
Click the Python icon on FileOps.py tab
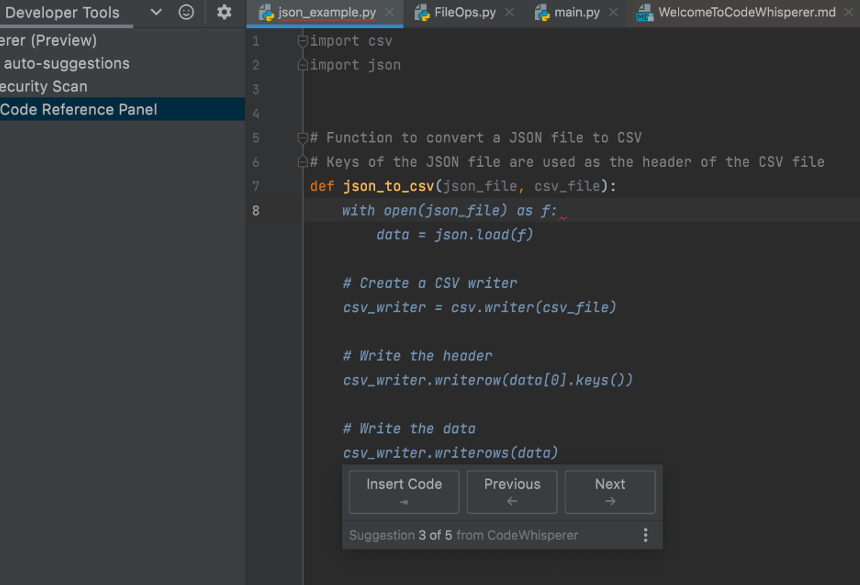(421, 13)
